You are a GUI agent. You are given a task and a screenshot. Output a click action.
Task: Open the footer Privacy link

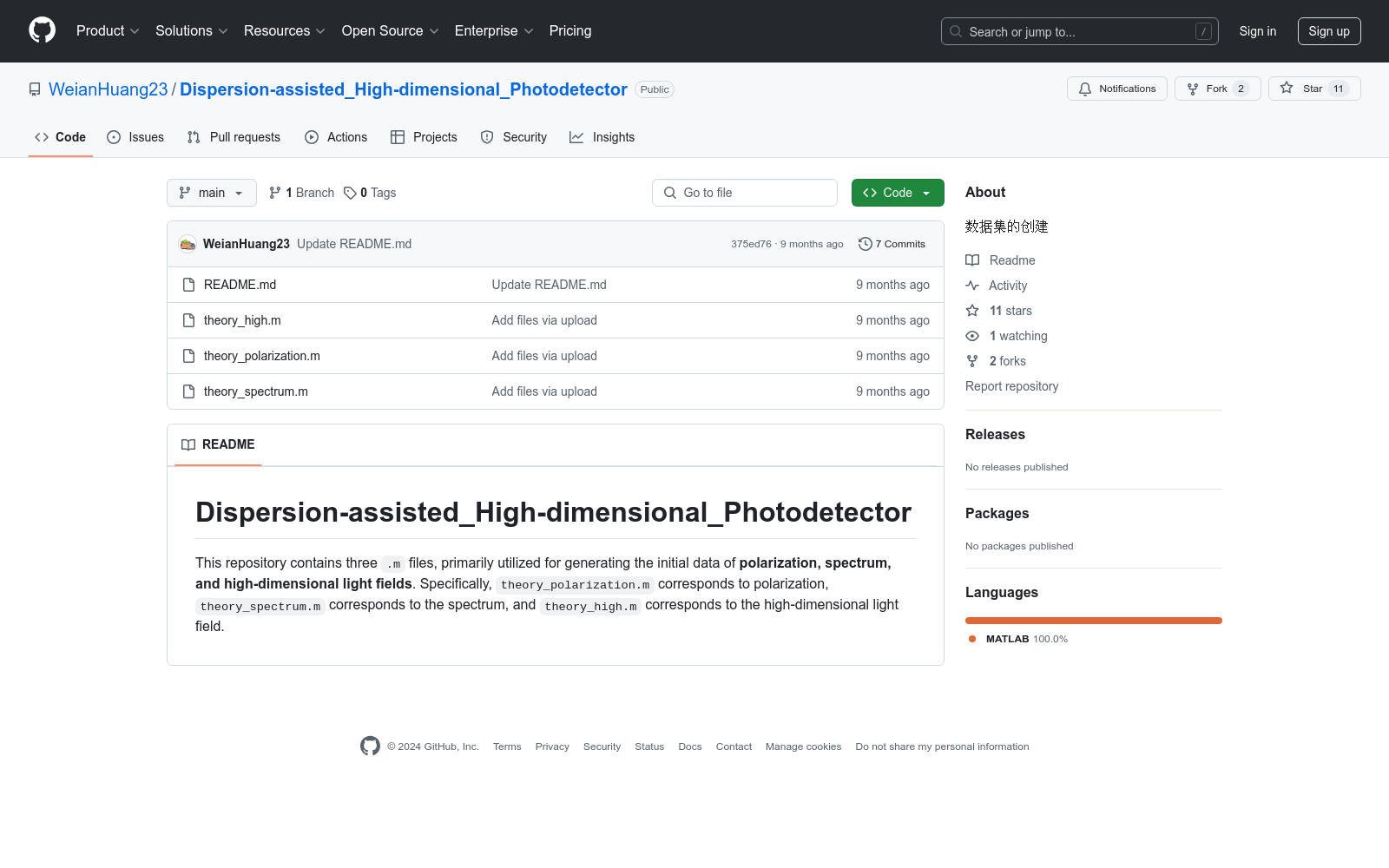(552, 746)
